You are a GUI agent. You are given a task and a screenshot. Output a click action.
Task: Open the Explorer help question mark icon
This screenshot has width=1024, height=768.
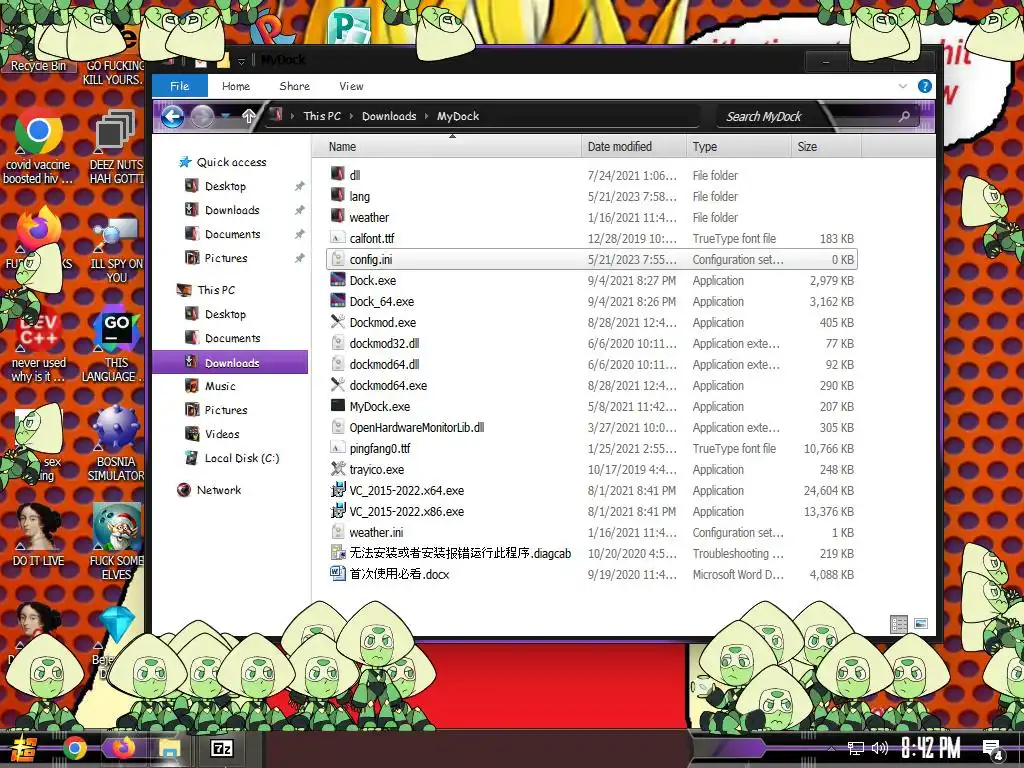click(x=925, y=86)
